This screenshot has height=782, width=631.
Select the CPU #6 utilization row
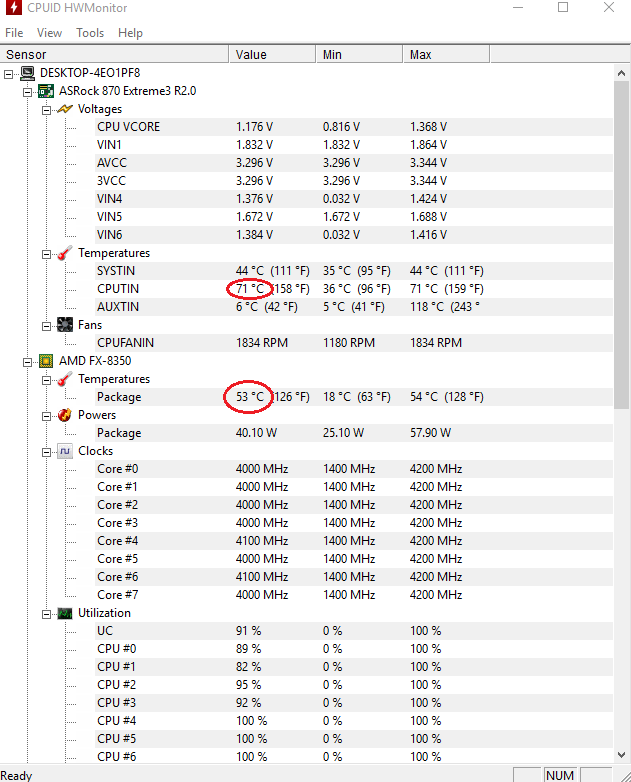(354, 757)
